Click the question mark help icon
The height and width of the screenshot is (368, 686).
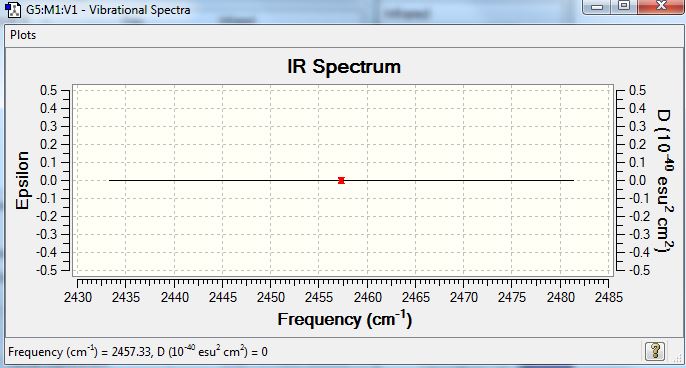coord(655,351)
